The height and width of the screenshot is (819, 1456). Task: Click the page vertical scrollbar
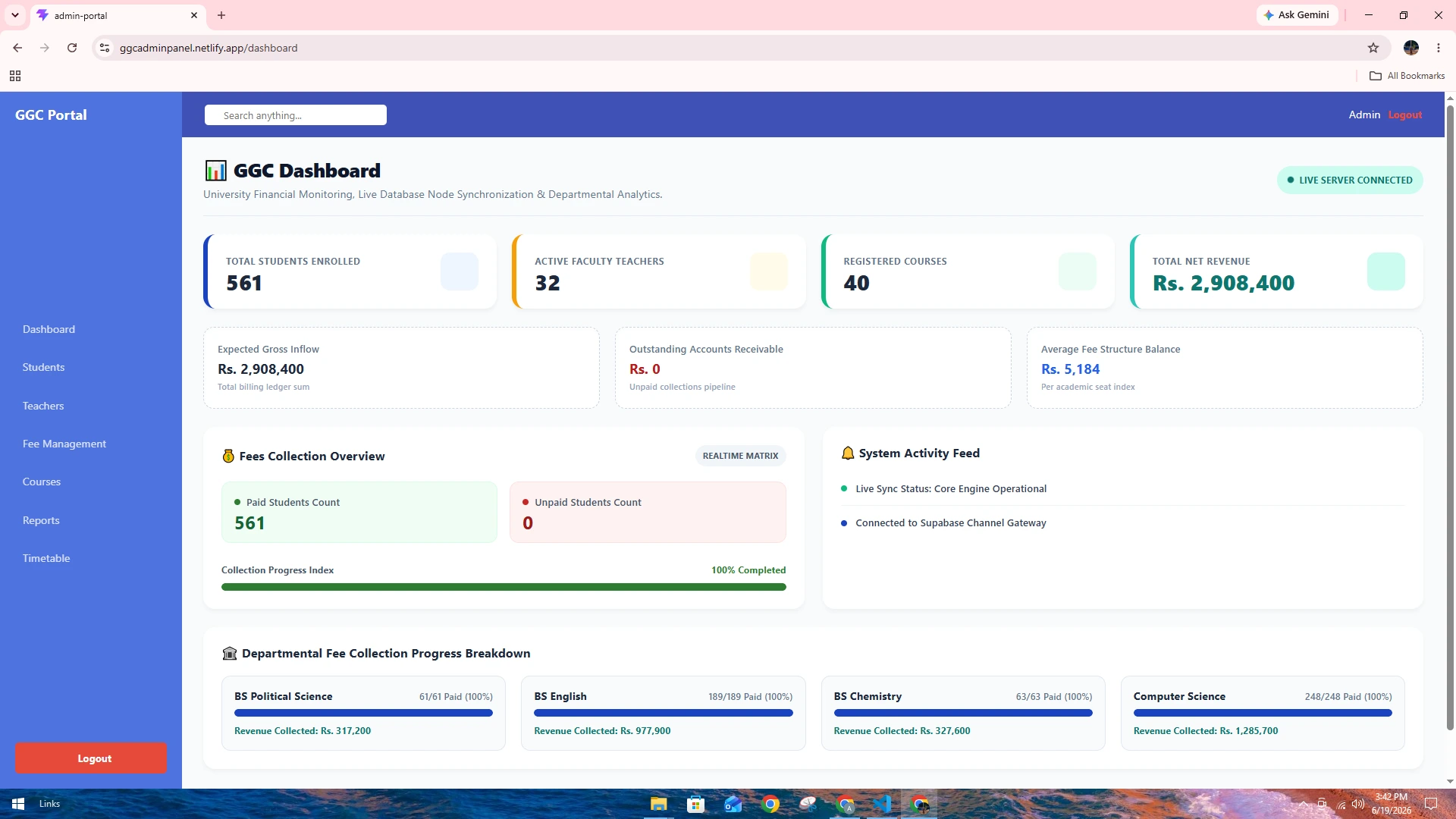[1450, 417]
